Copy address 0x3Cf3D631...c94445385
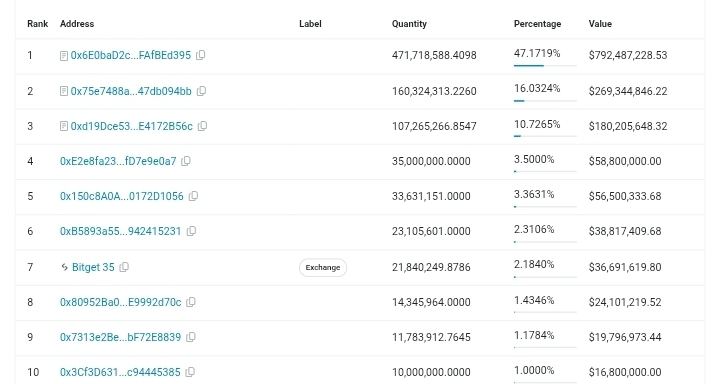This screenshot has width=720, height=384. pyautogui.click(x=190, y=372)
